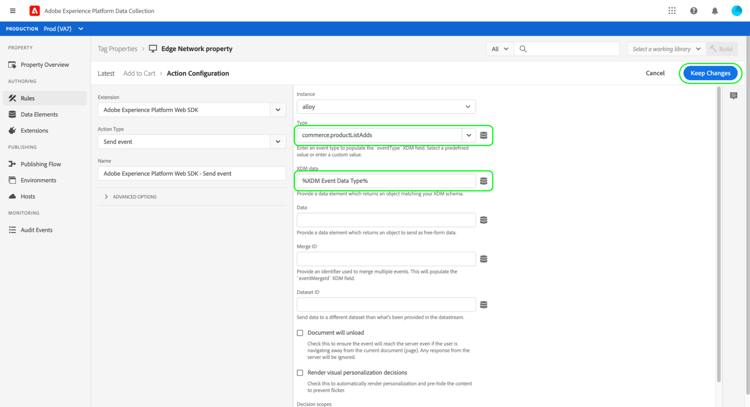Viewport: 750px width, 407px height.
Task: Enable Render visual personalization decisions
Action: pyautogui.click(x=300, y=373)
